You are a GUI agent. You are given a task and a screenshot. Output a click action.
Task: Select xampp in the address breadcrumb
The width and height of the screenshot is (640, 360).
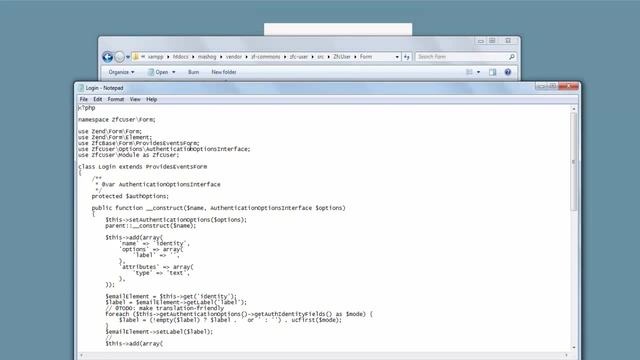click(156, 57)
